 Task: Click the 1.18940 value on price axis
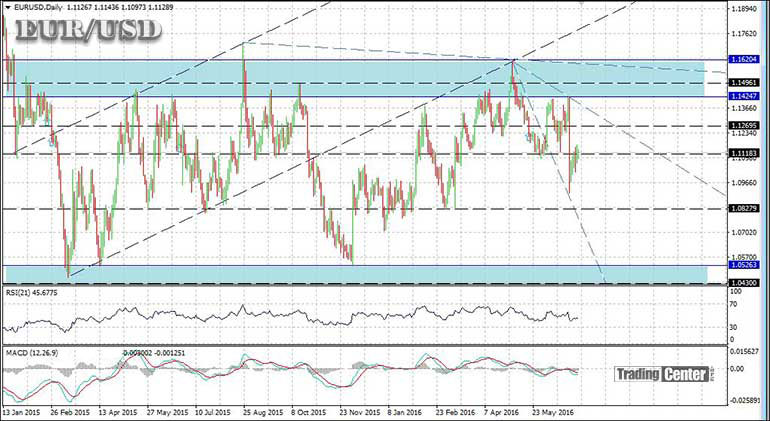tap(744, 10)
